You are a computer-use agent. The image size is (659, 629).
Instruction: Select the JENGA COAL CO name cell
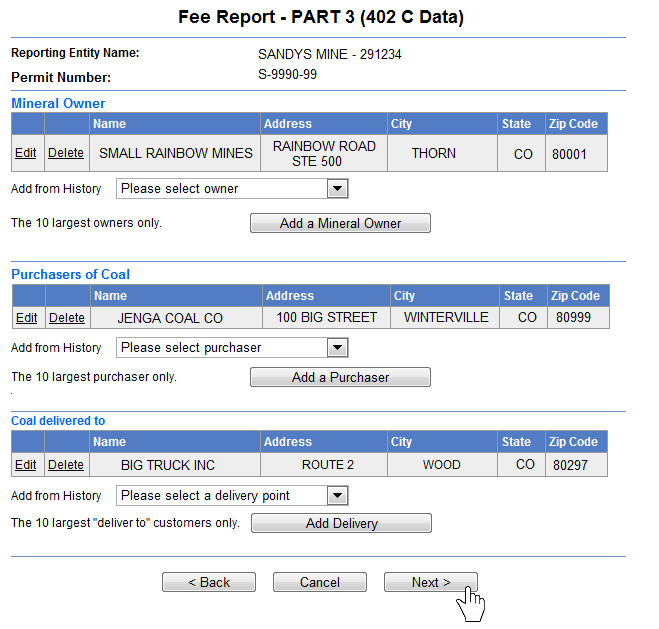tap(177, 318)
